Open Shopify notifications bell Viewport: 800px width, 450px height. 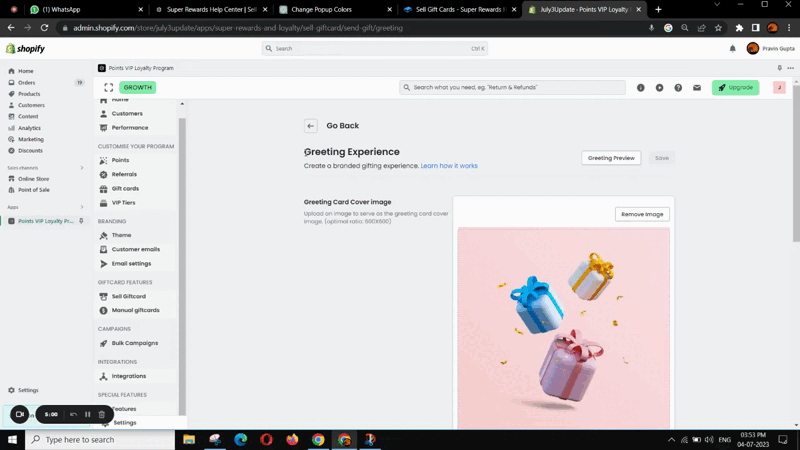point(732,48)
